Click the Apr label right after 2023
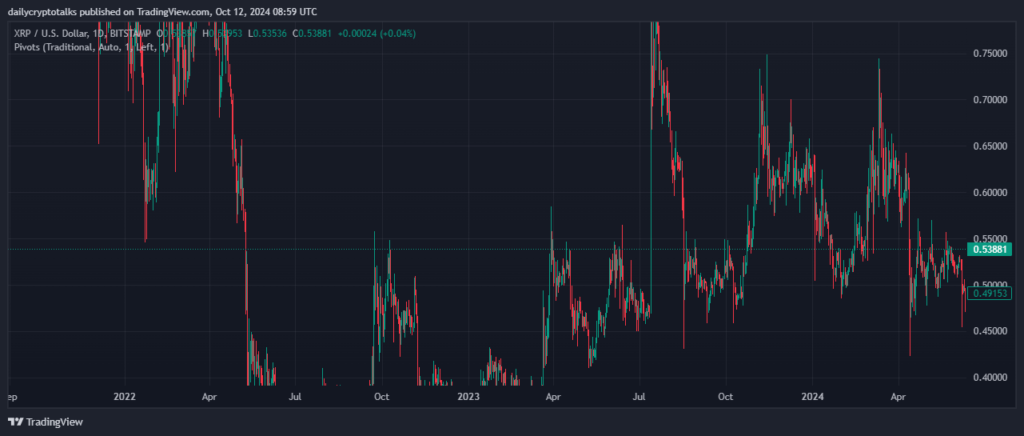Viewport: 1024px width, 436px height. coord(553,396)
